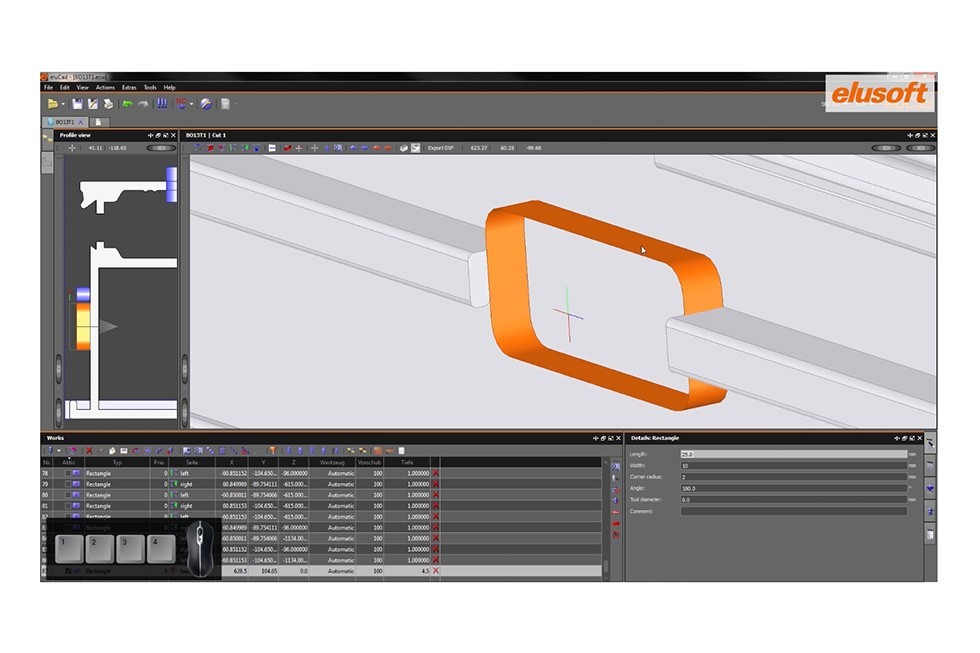Sort by the Tiefe column header

(x=407, y=462)
